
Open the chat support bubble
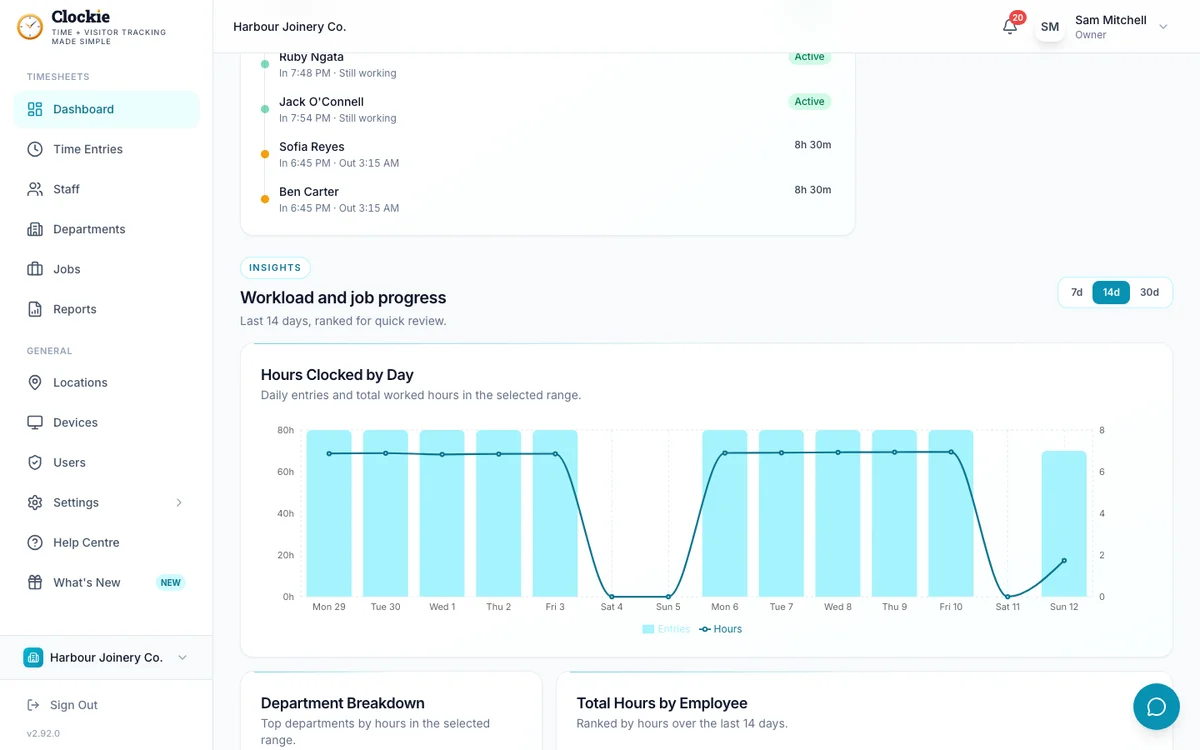coord(1156,707)
